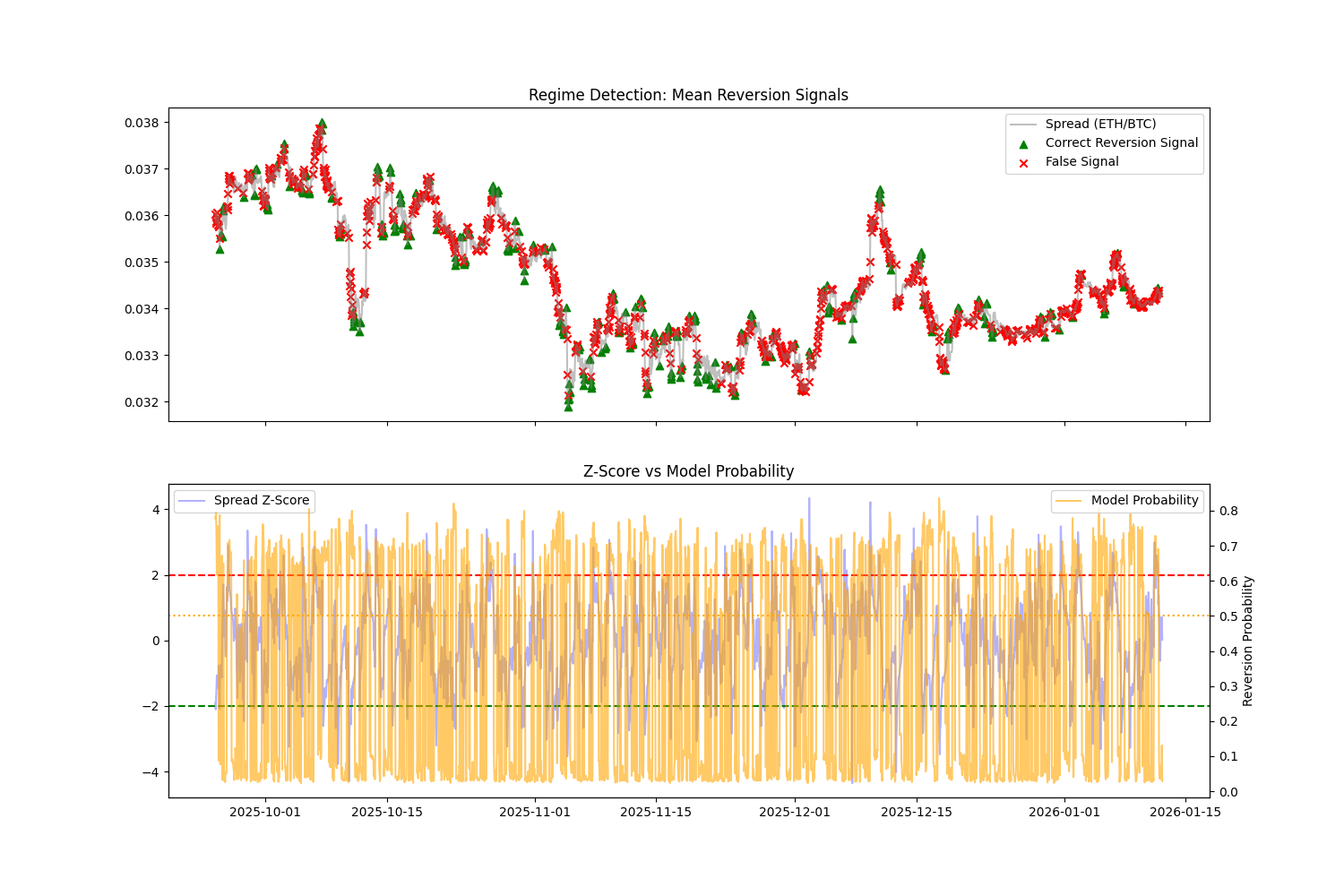Screen dimensions: 1344x896
Task: Click the 'Reversion Probability' axis label
Action: pyautogui.click(x=1247, y=641)
